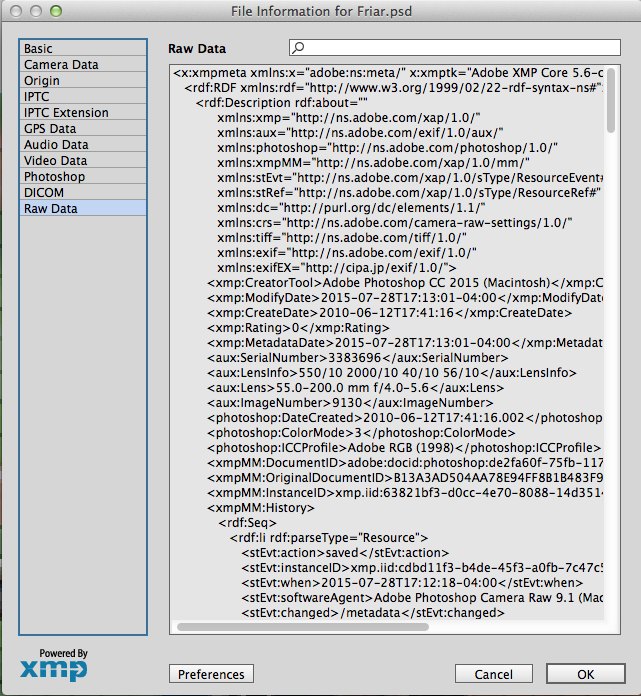The image size is (641, 696).
Task: Click the xmp:Rating line
Action: (x=298, y=328)
